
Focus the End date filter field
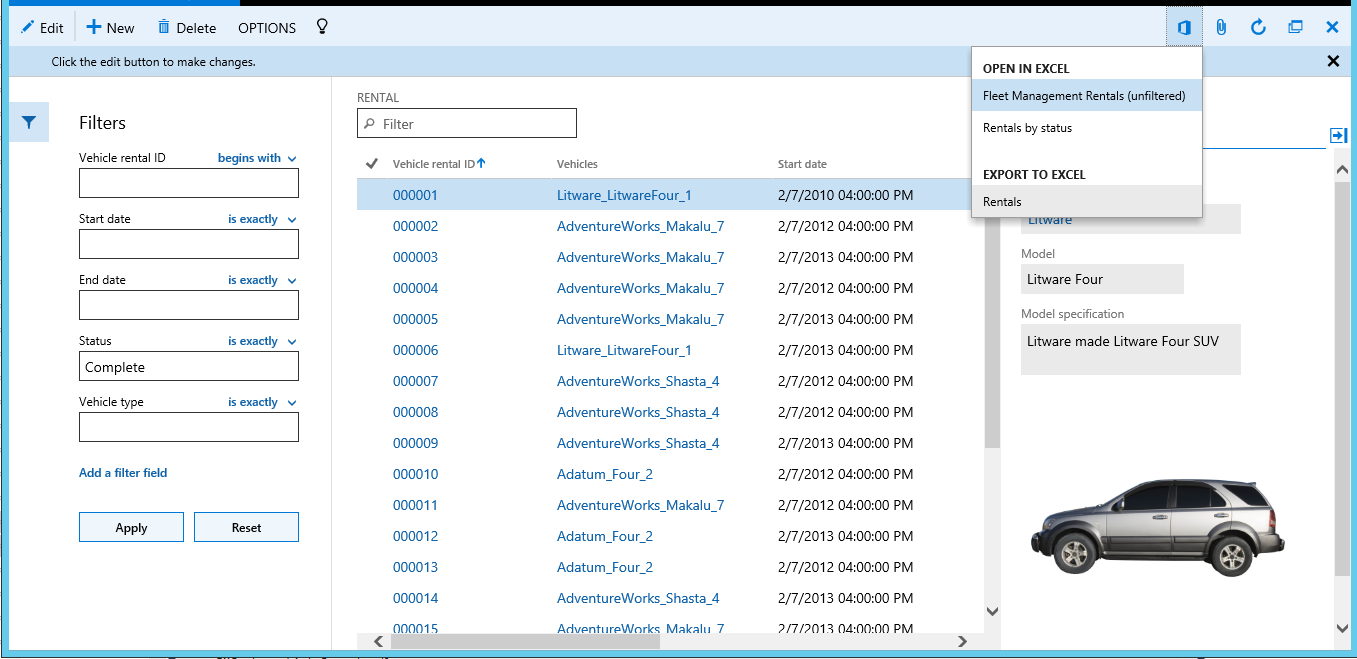pyautogui.click(x=189, y=305)
